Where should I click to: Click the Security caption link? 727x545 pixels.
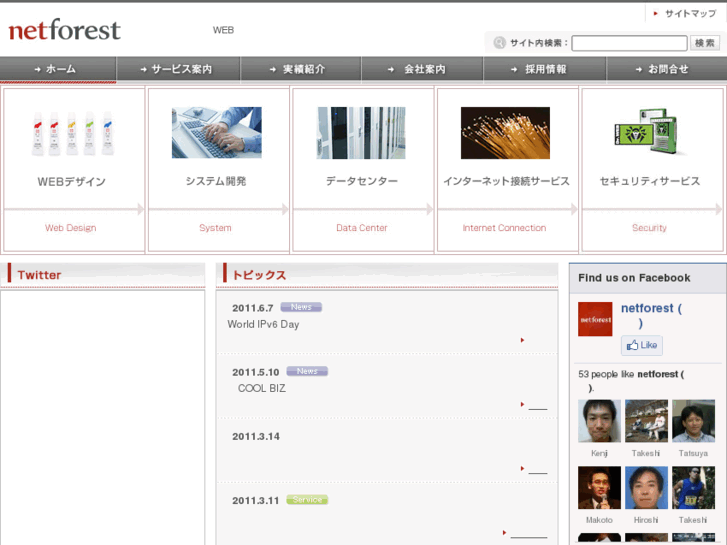click(x=649, y=228)
